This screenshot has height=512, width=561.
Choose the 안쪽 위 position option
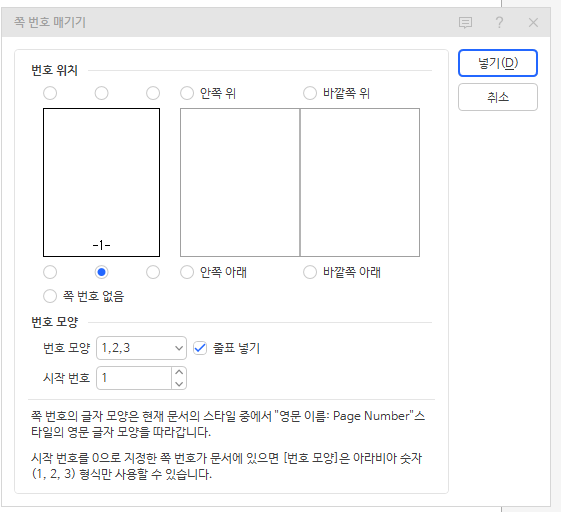(208, 93)
